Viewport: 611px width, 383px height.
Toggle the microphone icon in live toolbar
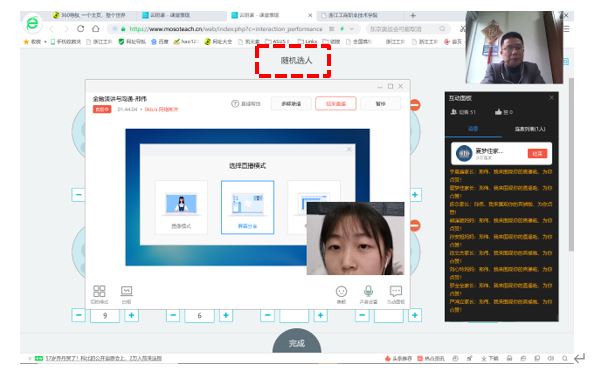[x=368, y=291]
